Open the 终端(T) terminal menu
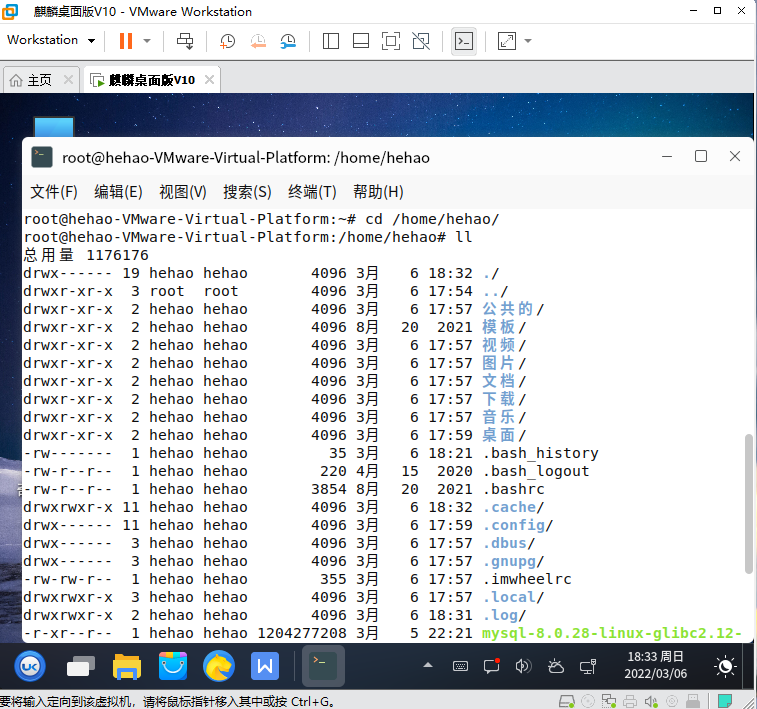 (x=312, y=192)
